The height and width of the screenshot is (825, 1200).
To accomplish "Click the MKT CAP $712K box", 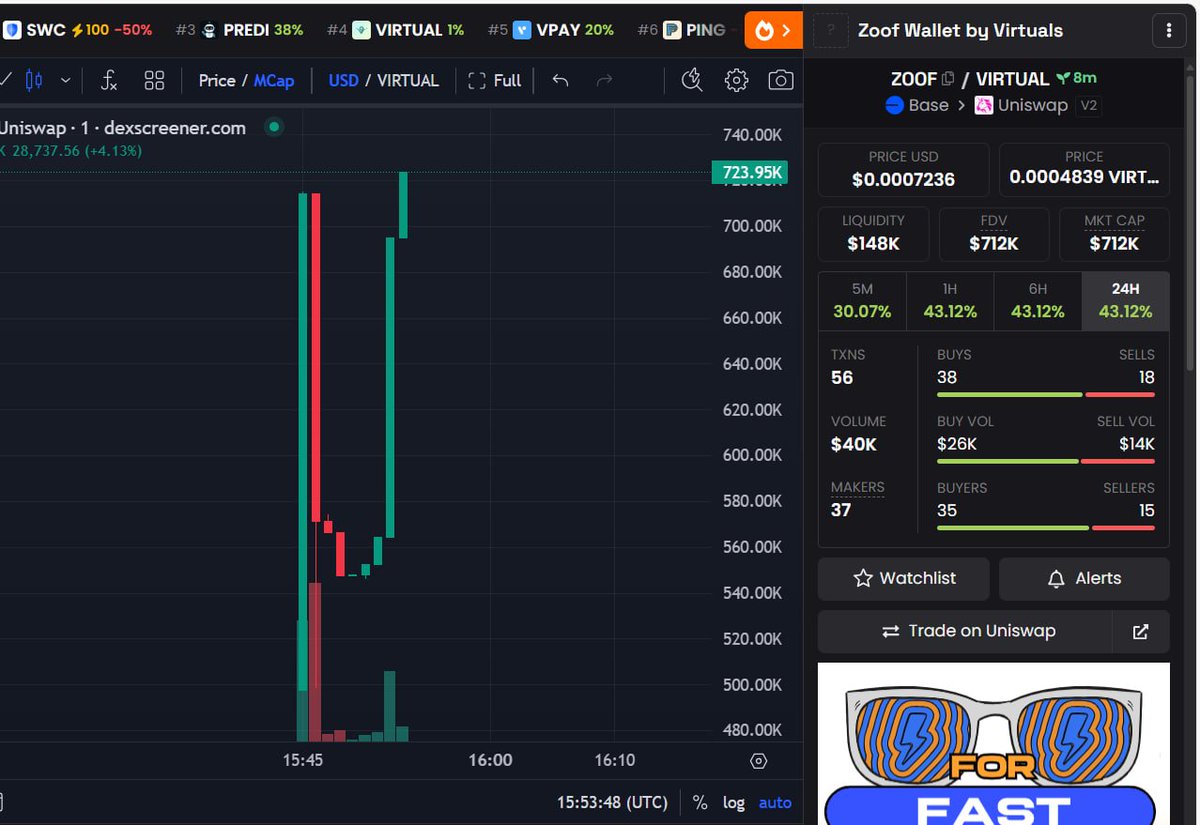I will tap(1114, 233).
